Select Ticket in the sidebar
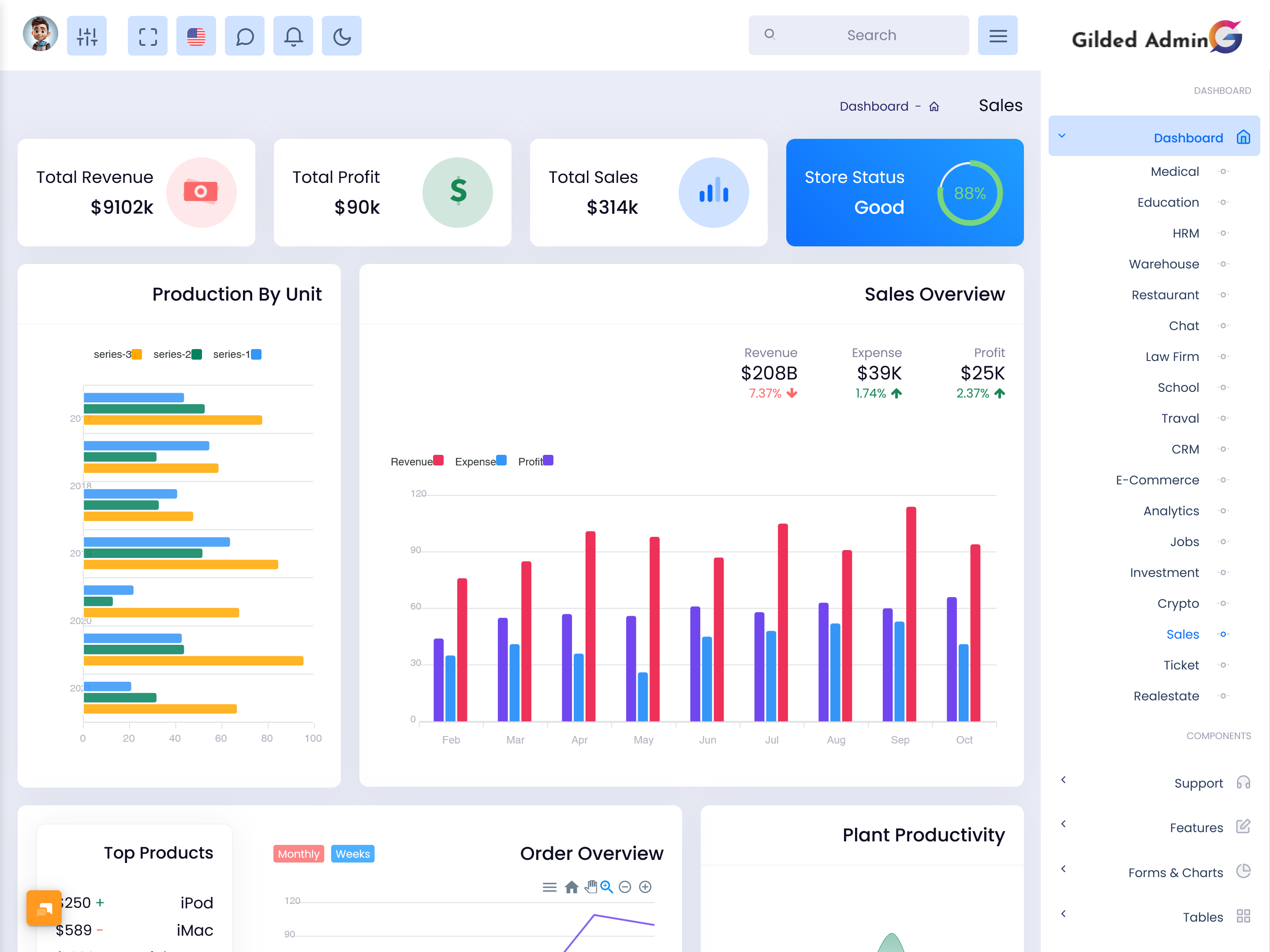Viewport: 1270px width, 952px height. pyautogui.click(x=1181, y=665)
